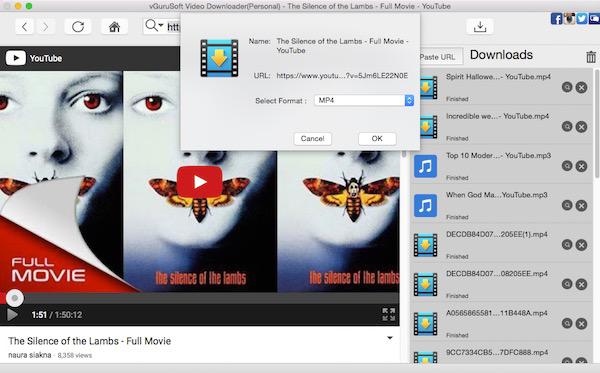This screenshot has height=373, width=600.
Task: Expand the video description arrow
Action: [390, 338]
